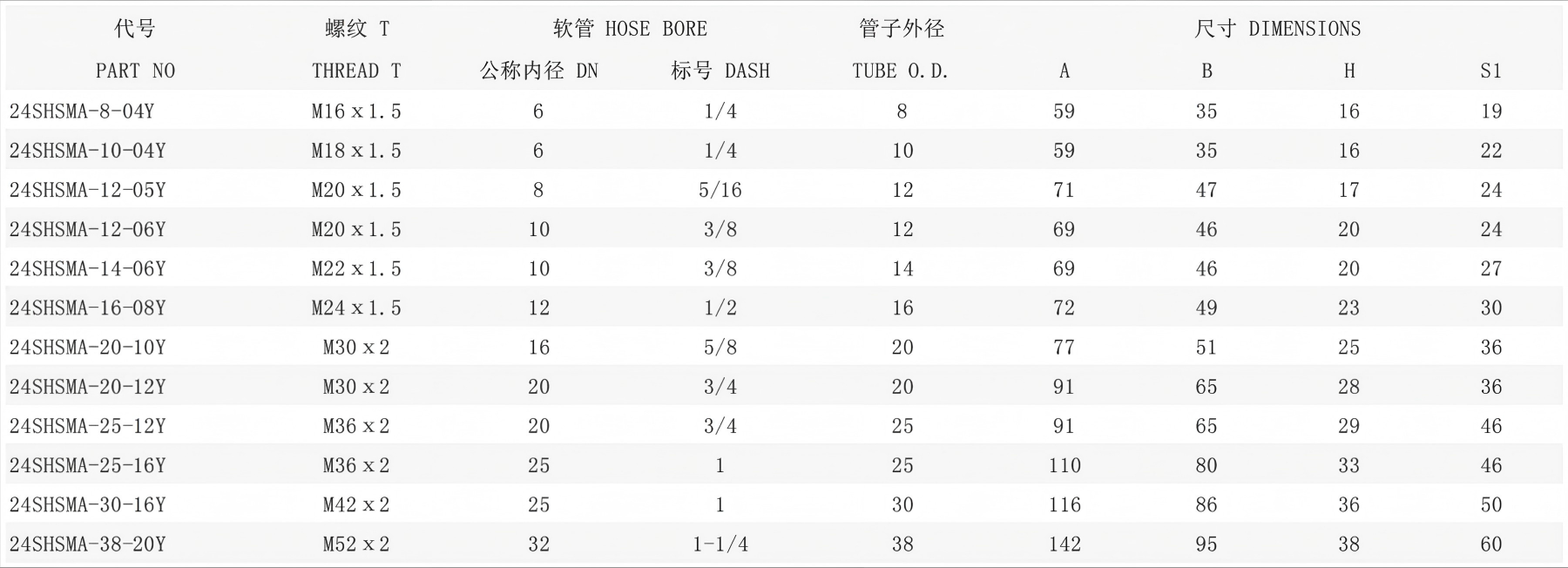This screenshot has width=1568, height=568.
Task: Click the S1 column header
Action: pos(1490,71)
